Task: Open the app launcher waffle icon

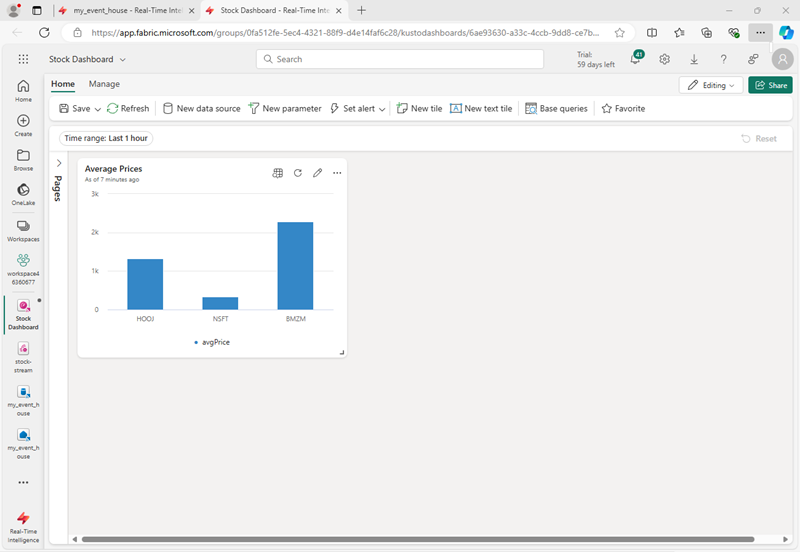Action: pos(23,59)
